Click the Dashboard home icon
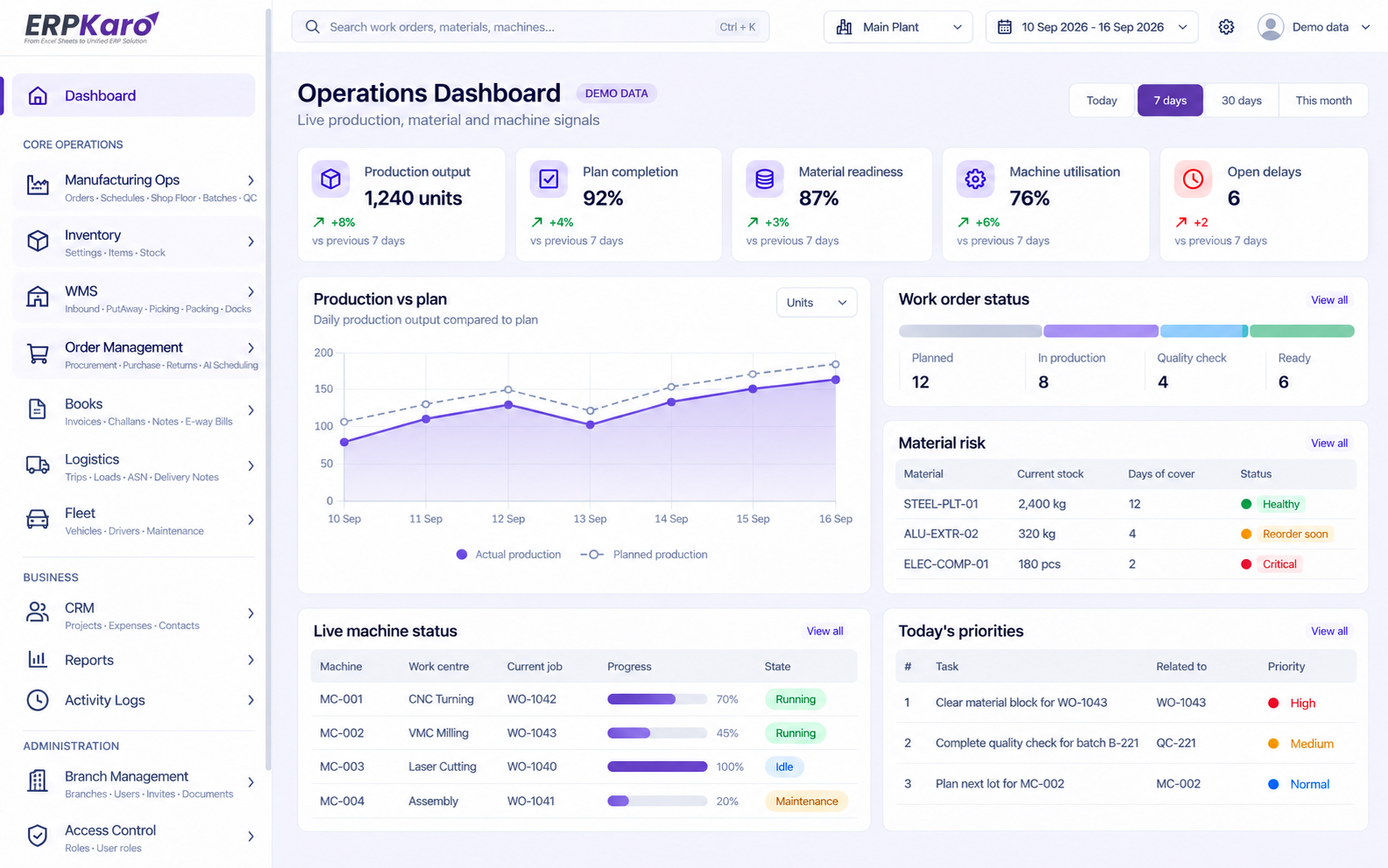Viewport: 1388px width, 868px height. point(38,95)
